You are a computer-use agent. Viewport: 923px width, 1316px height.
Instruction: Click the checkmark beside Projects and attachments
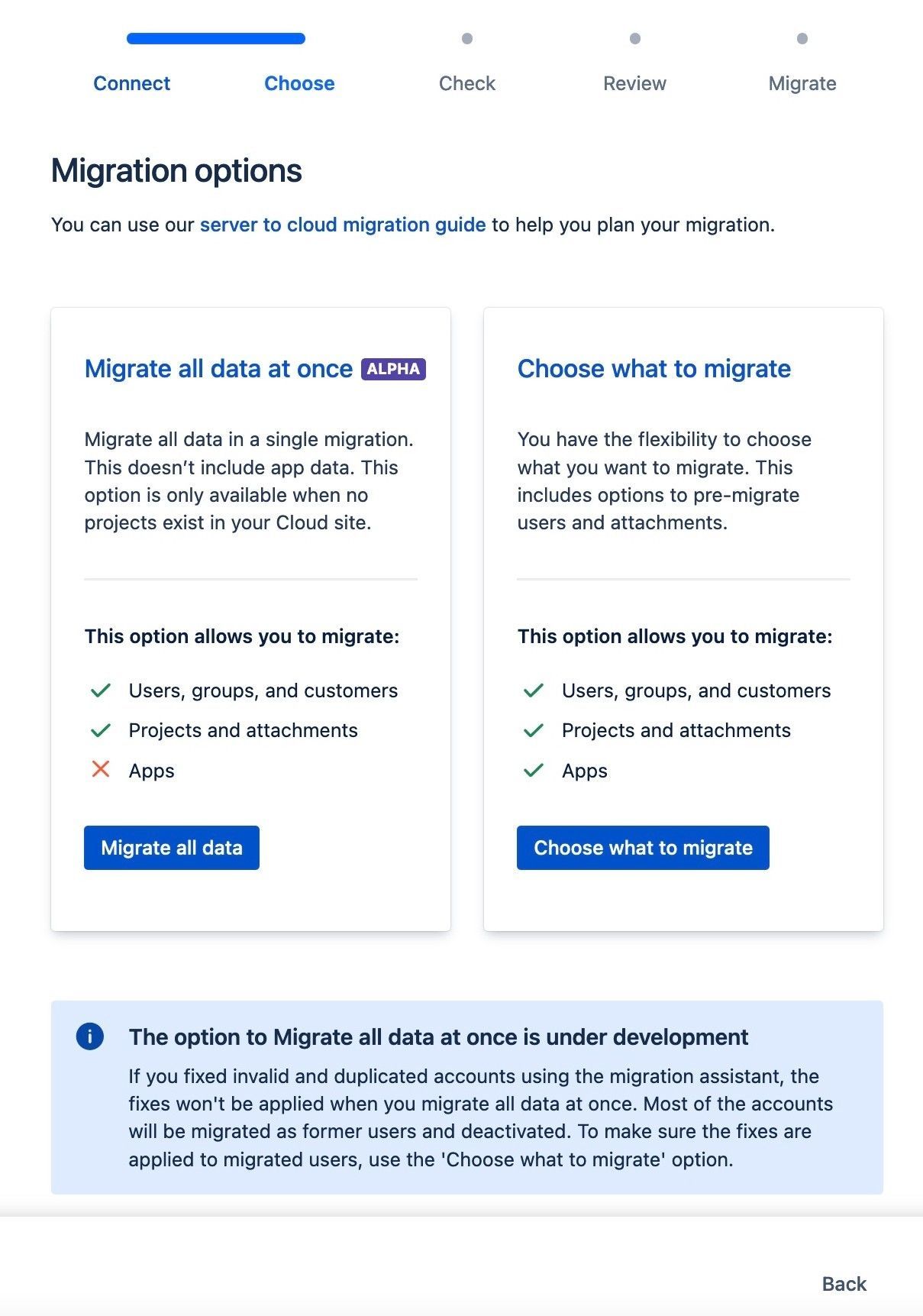pos(101,730)
